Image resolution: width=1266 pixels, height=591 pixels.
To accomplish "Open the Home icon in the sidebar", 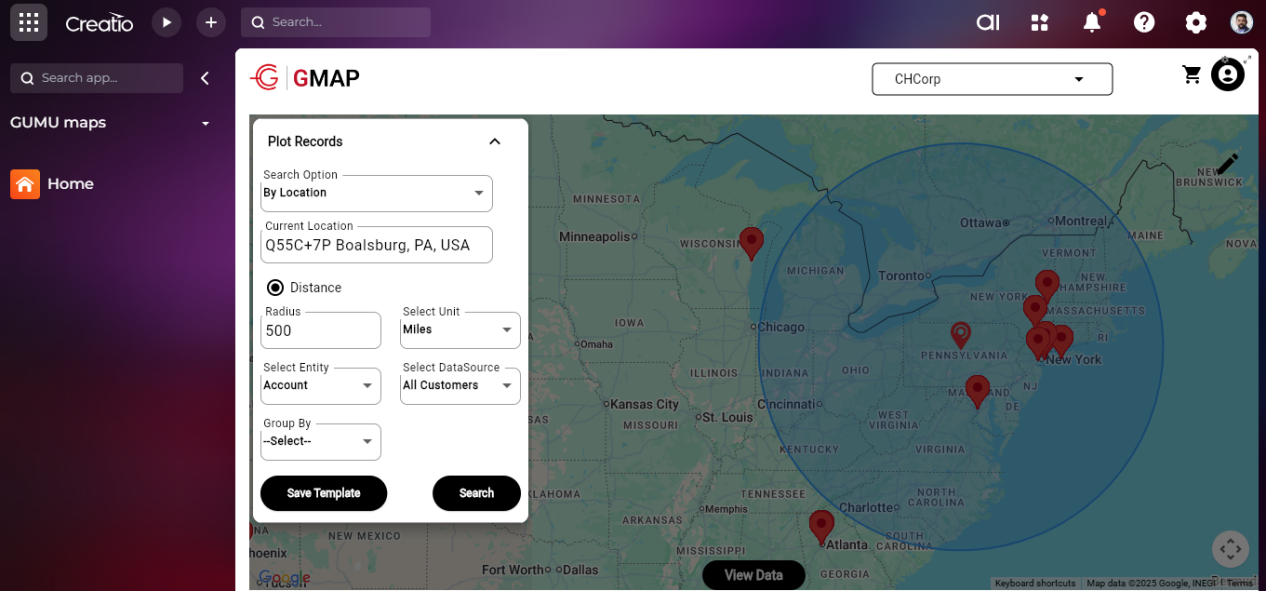I will tap(25, 184).
